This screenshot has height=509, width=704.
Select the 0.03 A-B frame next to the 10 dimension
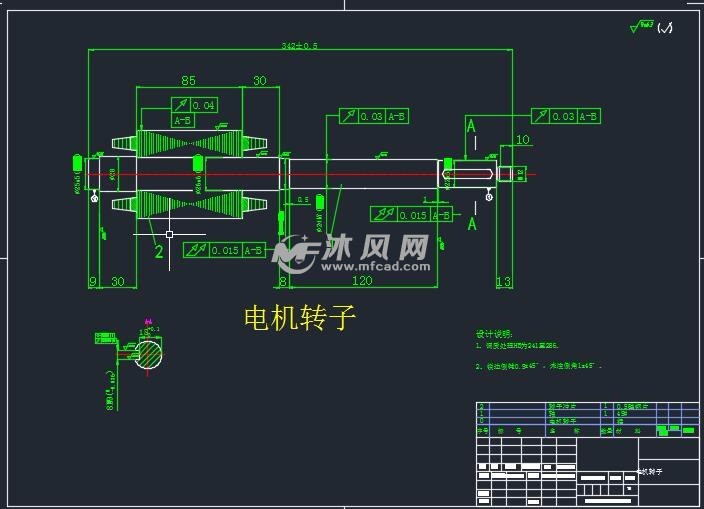coord(566,116)
